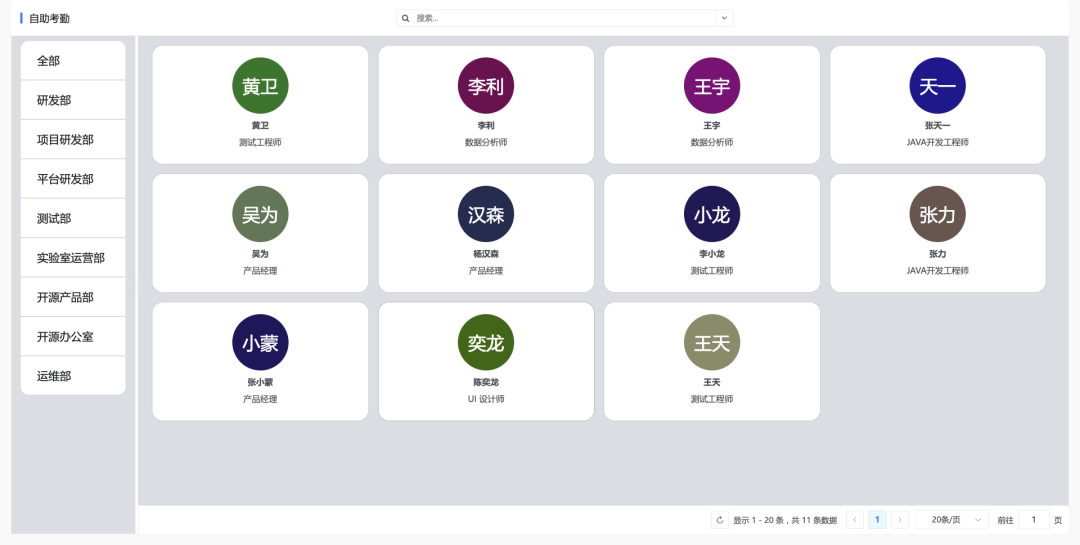Viewport: 1080px width, 545px height.
Task: Open 杨汉森 产品经理 employee card
Action: (x=486, y=233)
